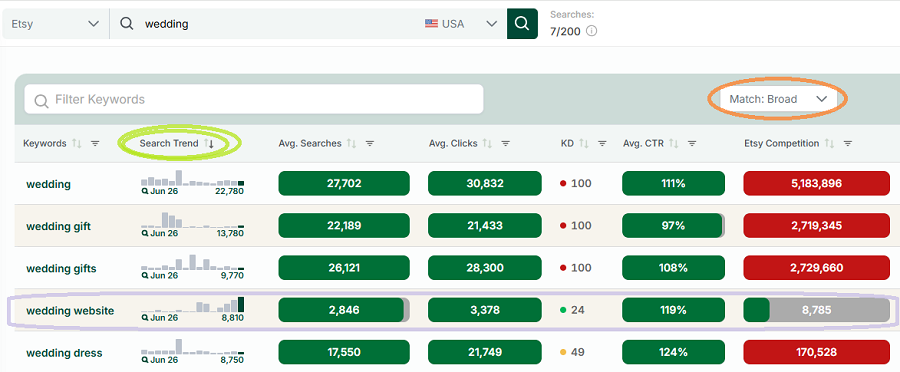The width and height of the screenshot is (900, 372).
Task: Open the Etsy Competition filter icon
Action: point(847,144)
